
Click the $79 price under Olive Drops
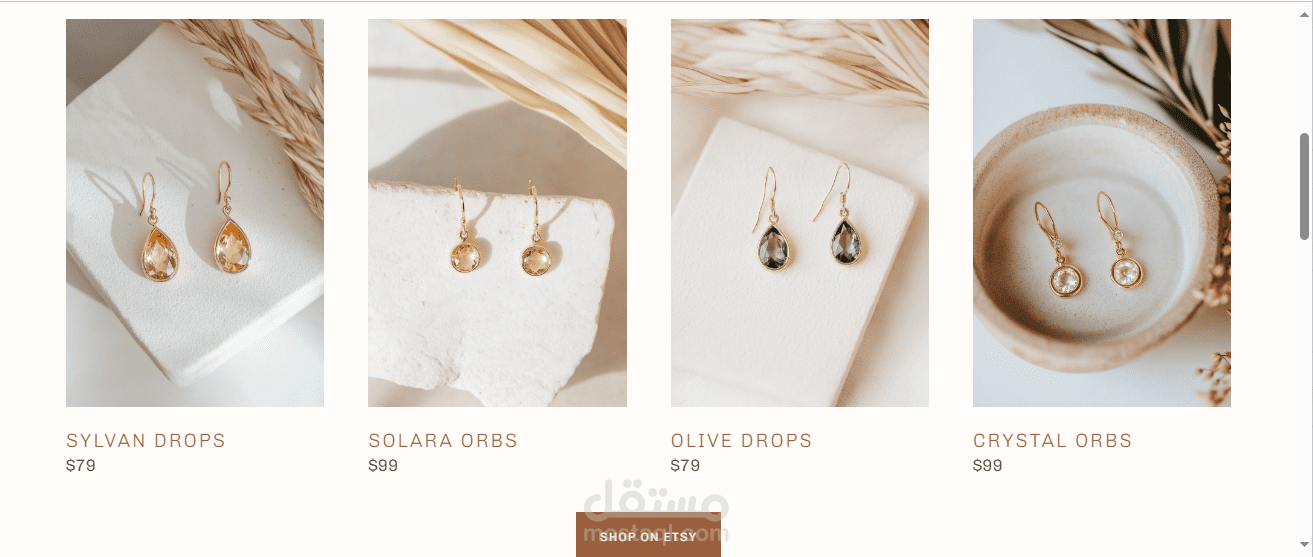(686, 465)
